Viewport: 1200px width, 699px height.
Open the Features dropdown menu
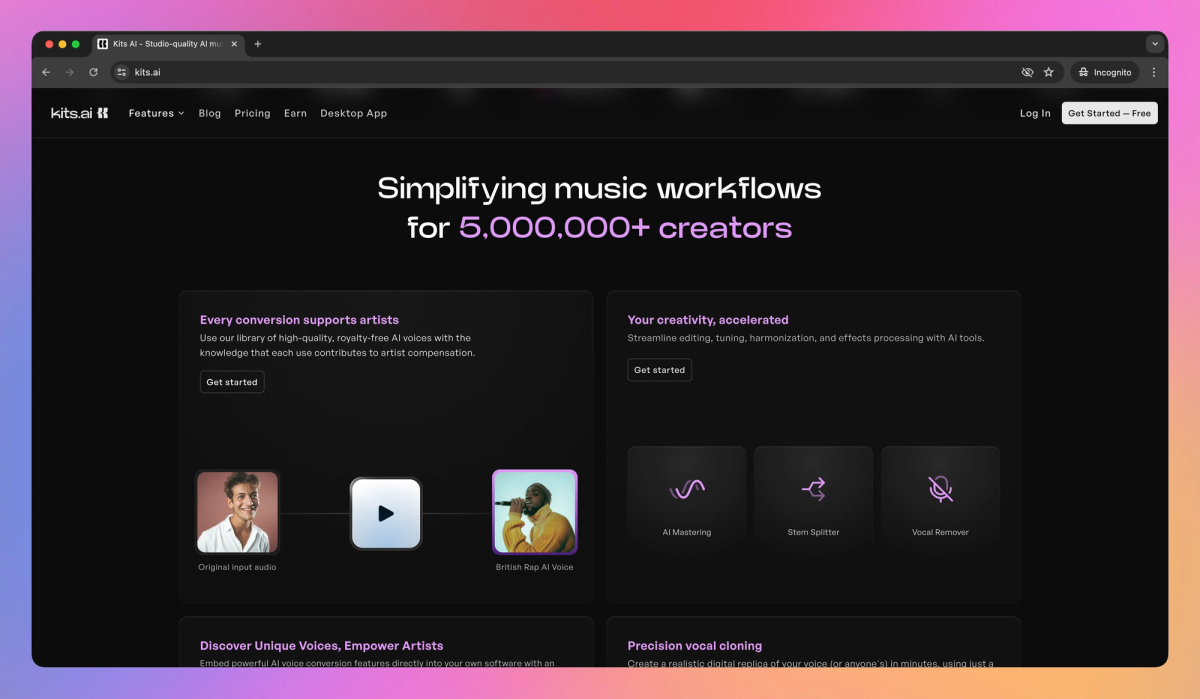point(156,113)
